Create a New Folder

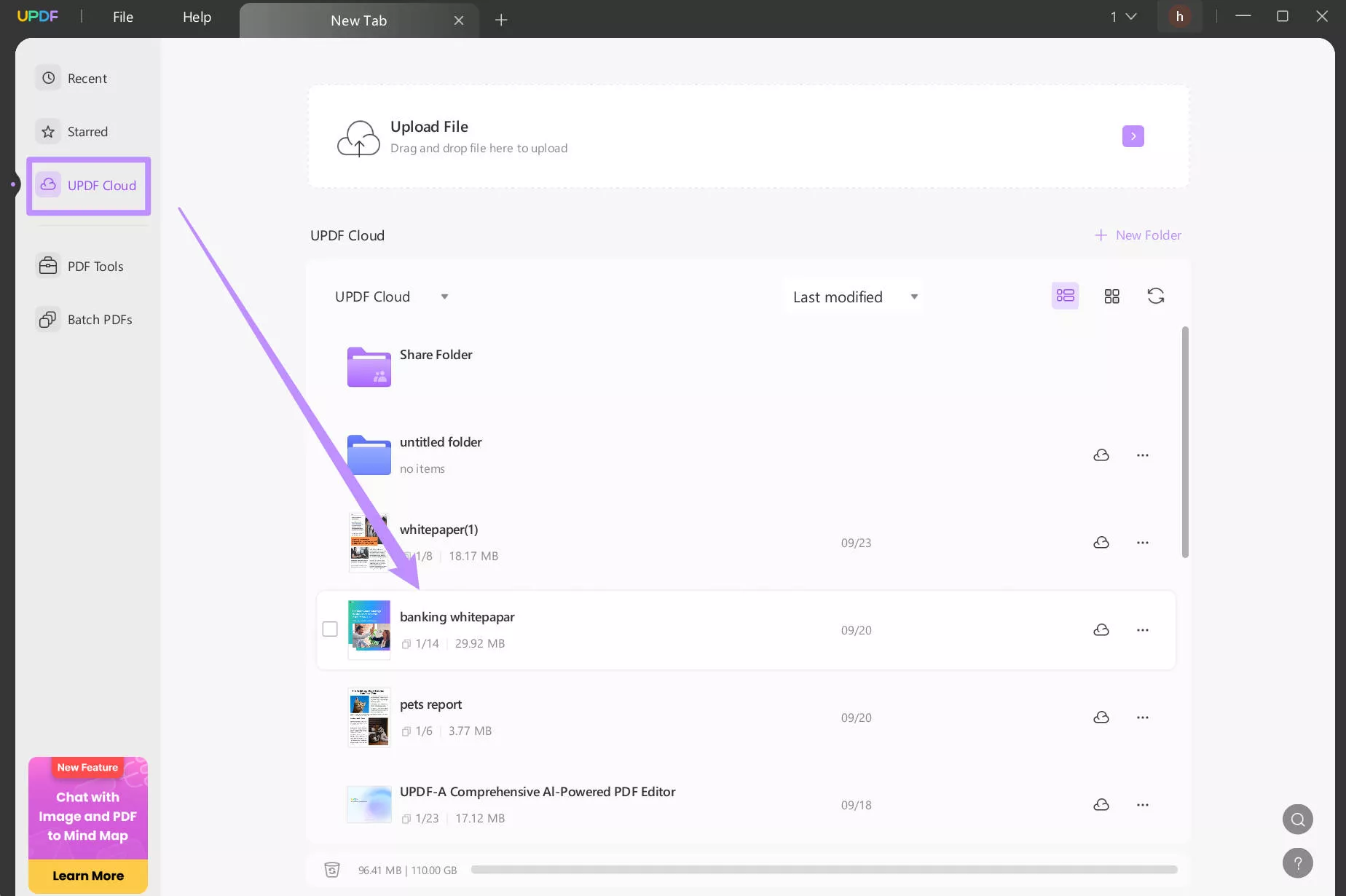tap(1138, 235)
